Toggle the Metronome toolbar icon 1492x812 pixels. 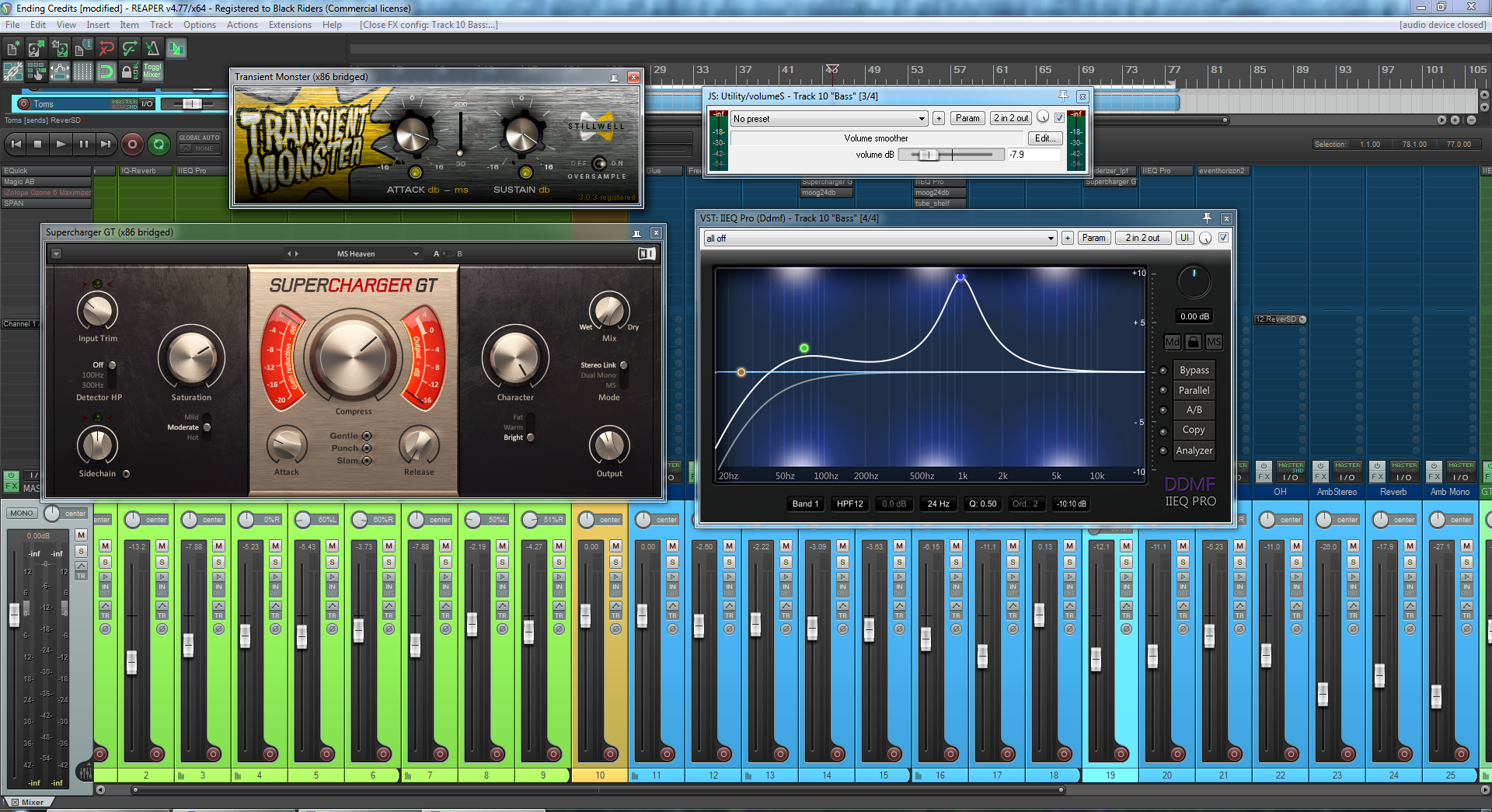[x=153, y=49]
